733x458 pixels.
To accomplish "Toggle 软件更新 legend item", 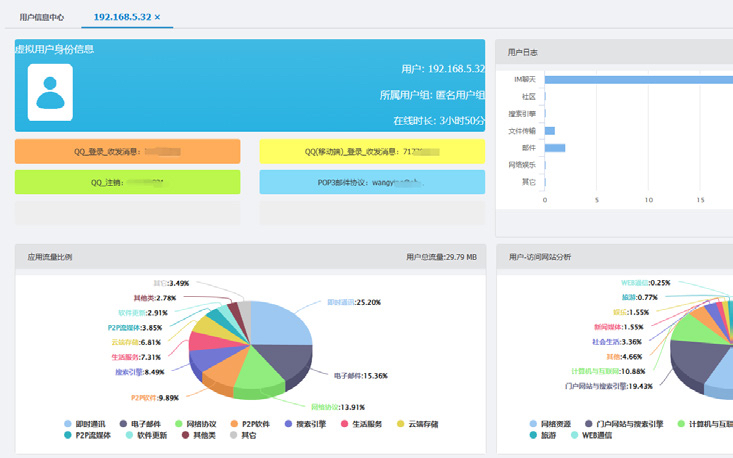I will coord(150,436).
